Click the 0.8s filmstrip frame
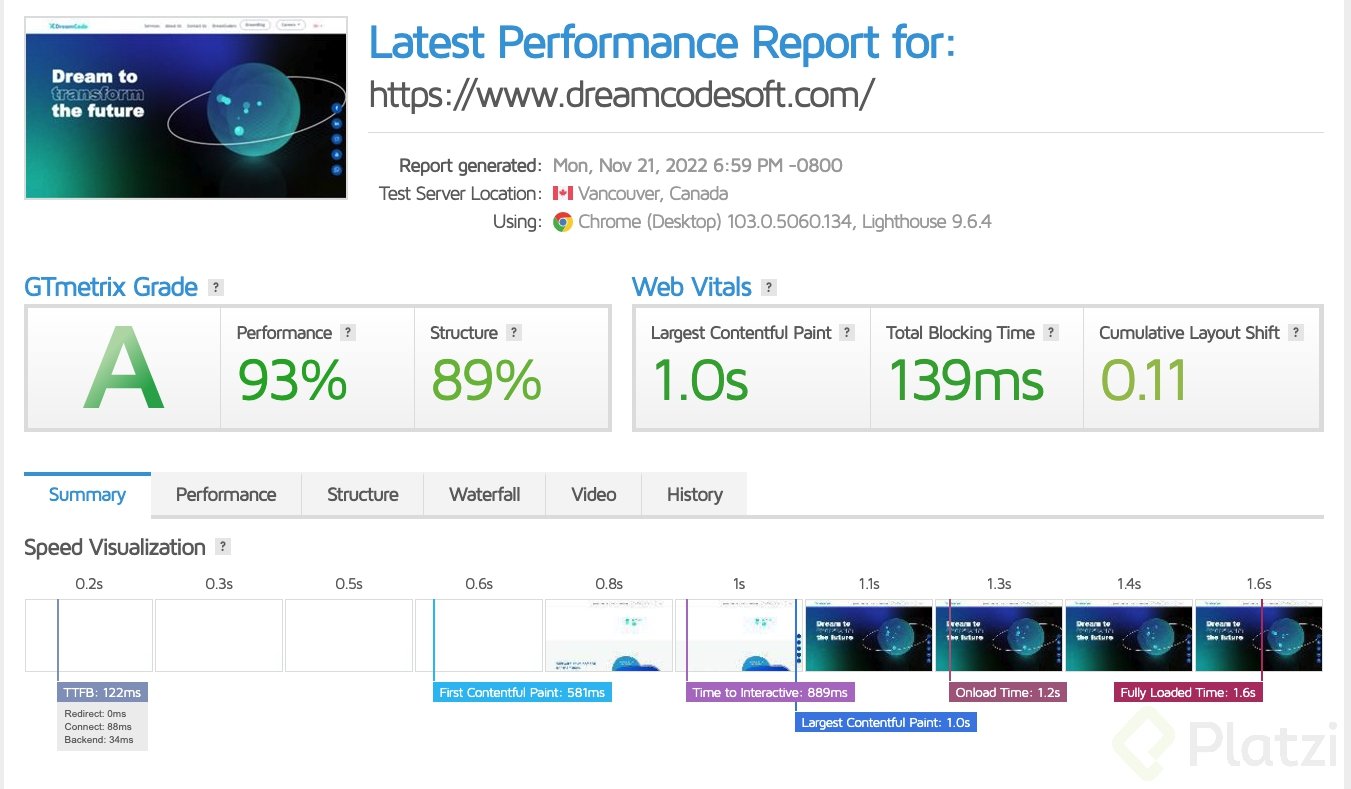Image resolution: width=1351 pixels, height=789 pixels. pos(609,635)
